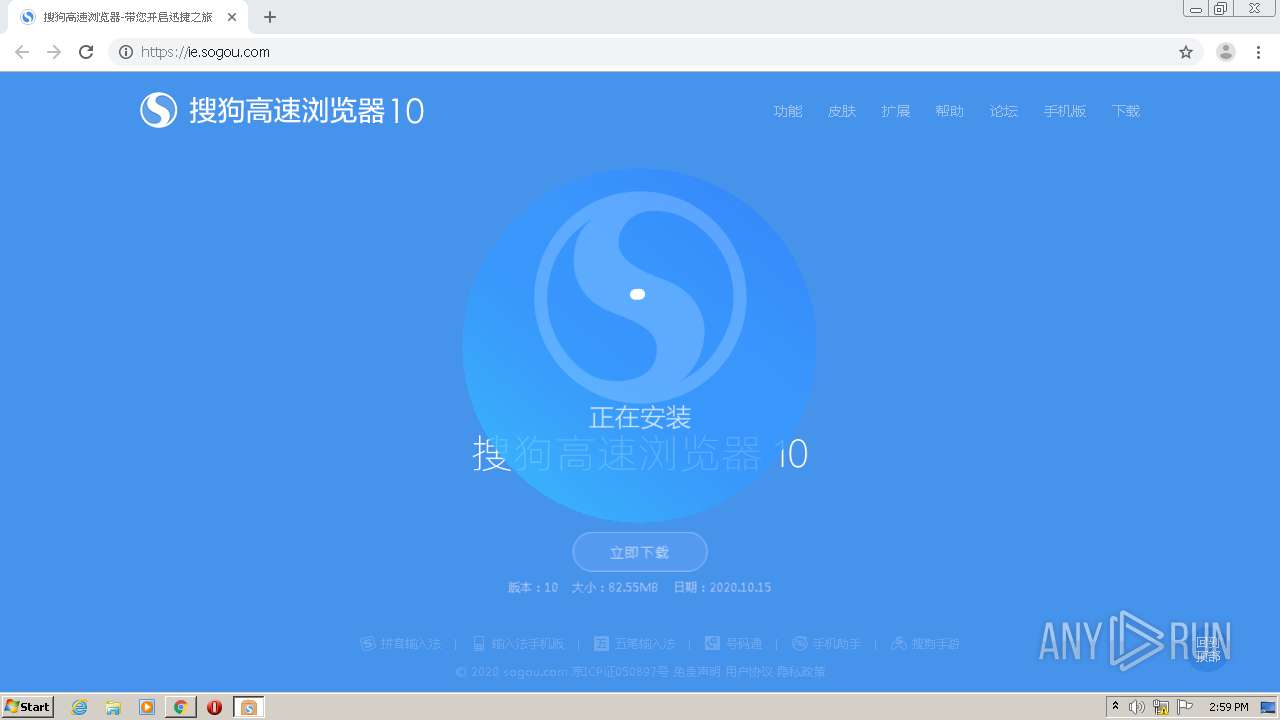Image resolution: width=1280 pixels, height=720 pixels.
Task: Open the 免责声明 footer link
Action: 697,672
